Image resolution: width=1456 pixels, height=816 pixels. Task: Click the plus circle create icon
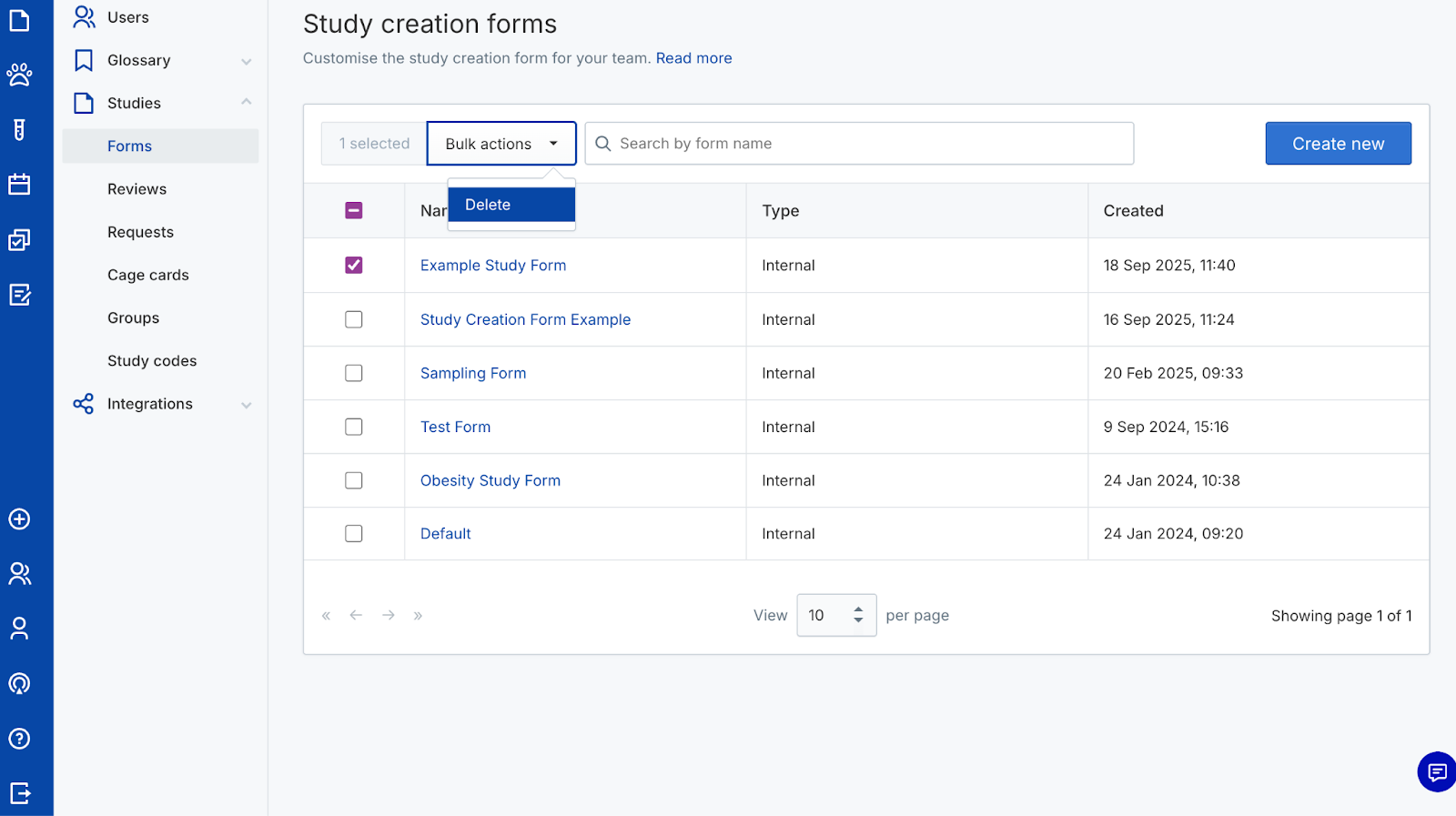tap(19, 519)
